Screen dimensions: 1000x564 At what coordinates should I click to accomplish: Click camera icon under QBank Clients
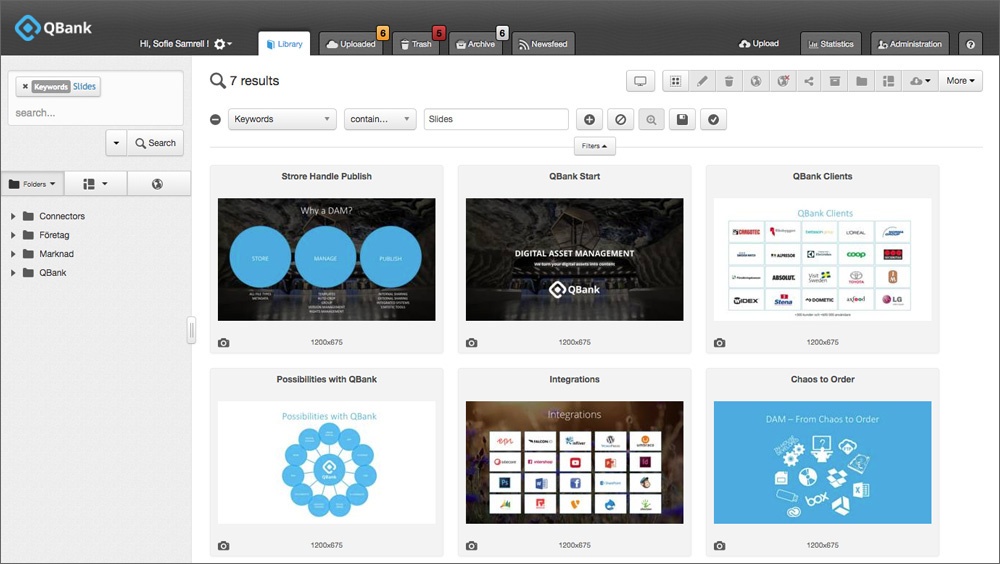[719, 343]
